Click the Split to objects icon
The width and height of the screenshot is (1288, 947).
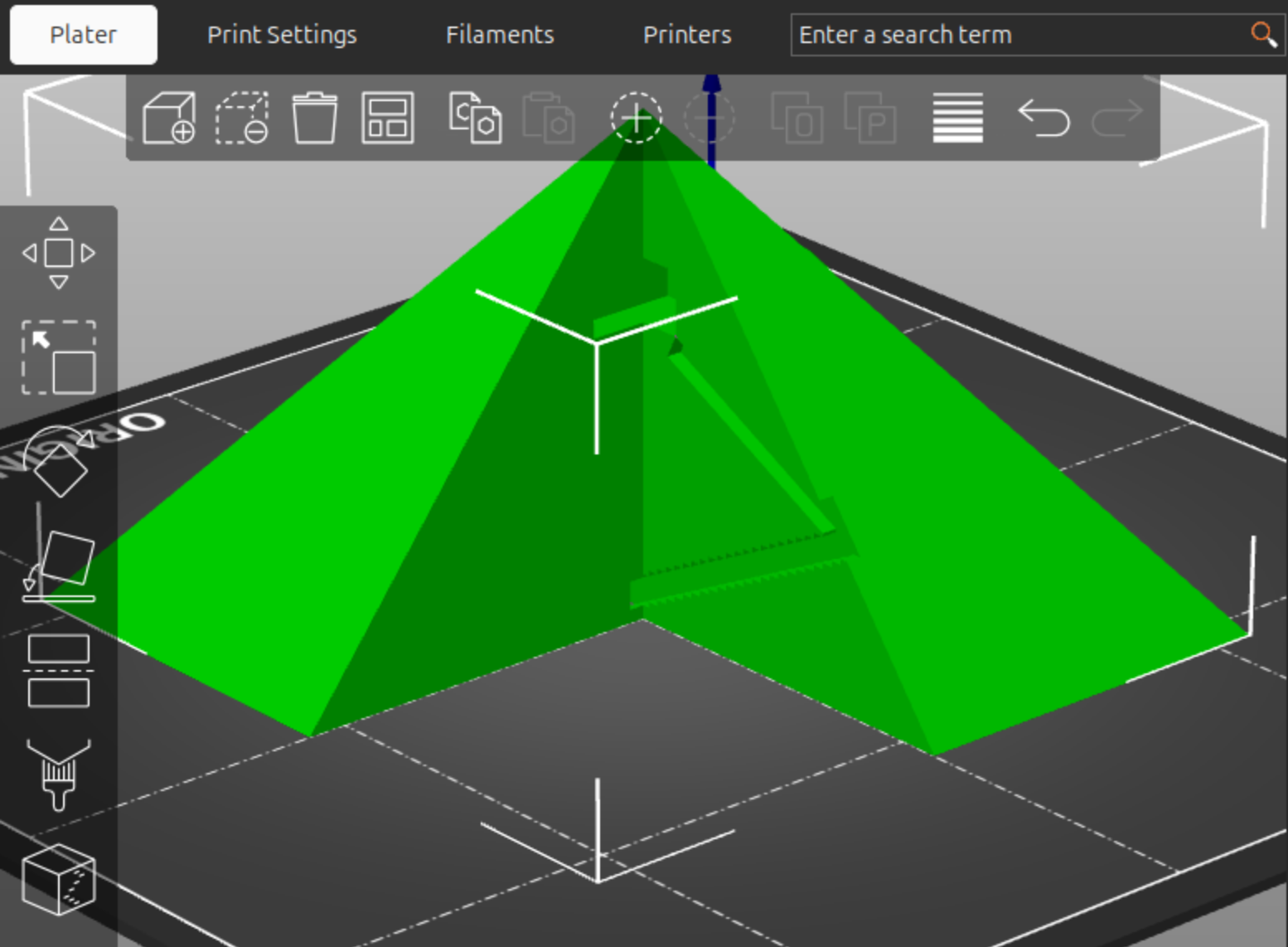click(x=796, y=117)
